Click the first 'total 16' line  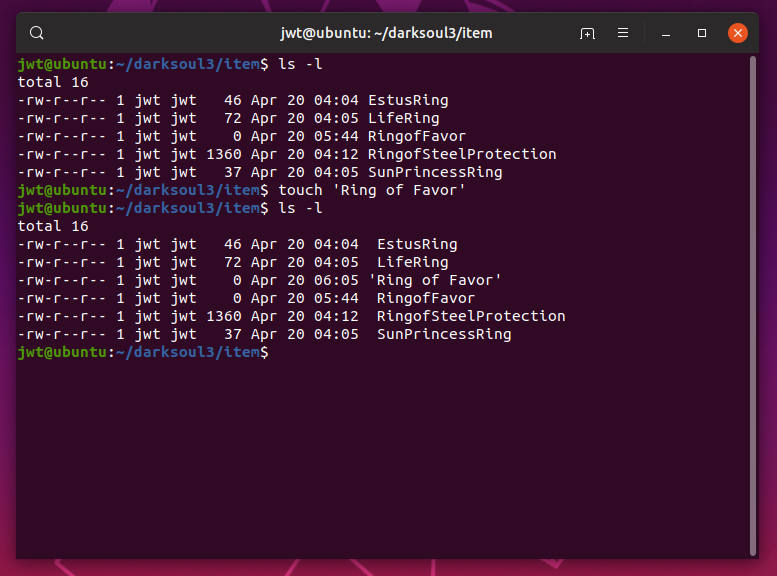tap(53, 82)
